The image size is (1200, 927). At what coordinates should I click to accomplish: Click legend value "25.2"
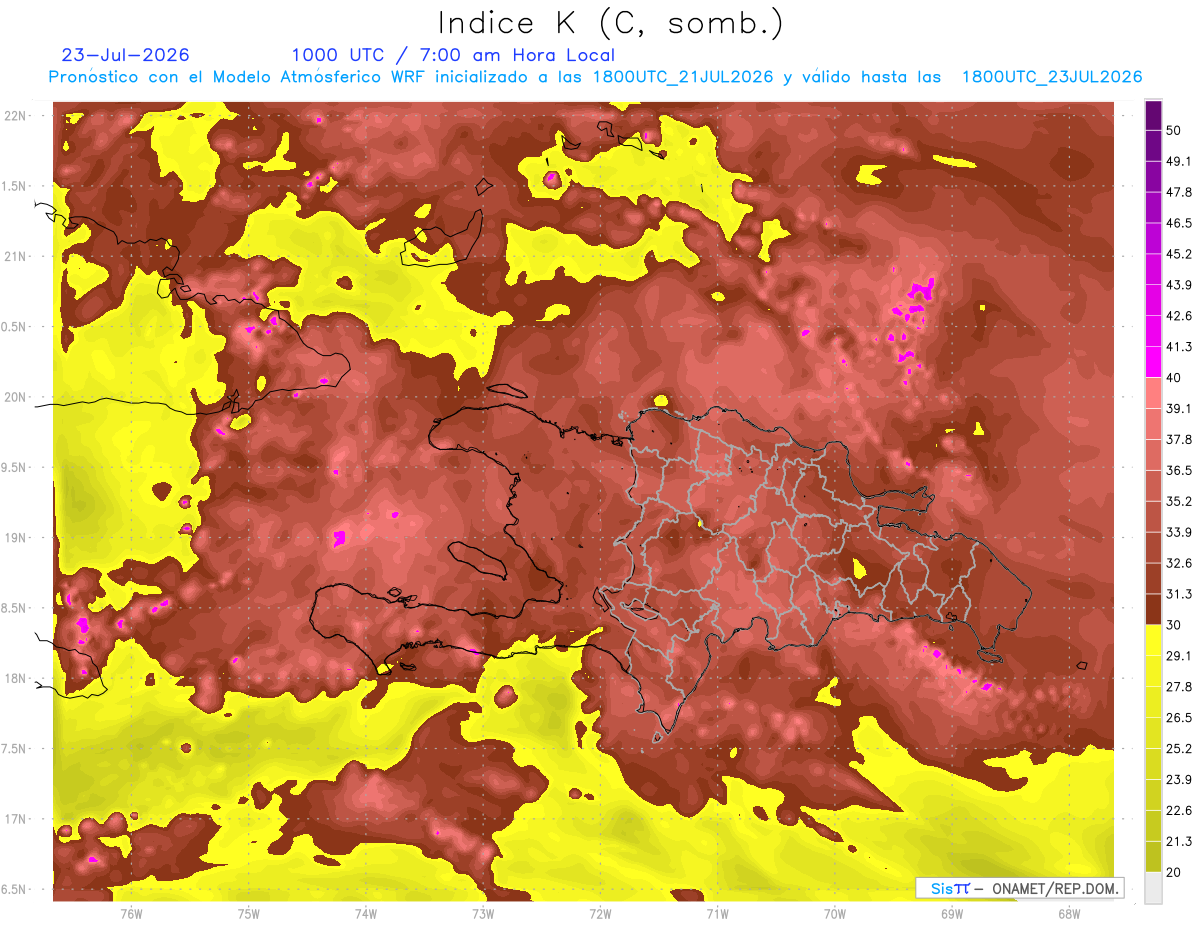(x=1179, y=748)
